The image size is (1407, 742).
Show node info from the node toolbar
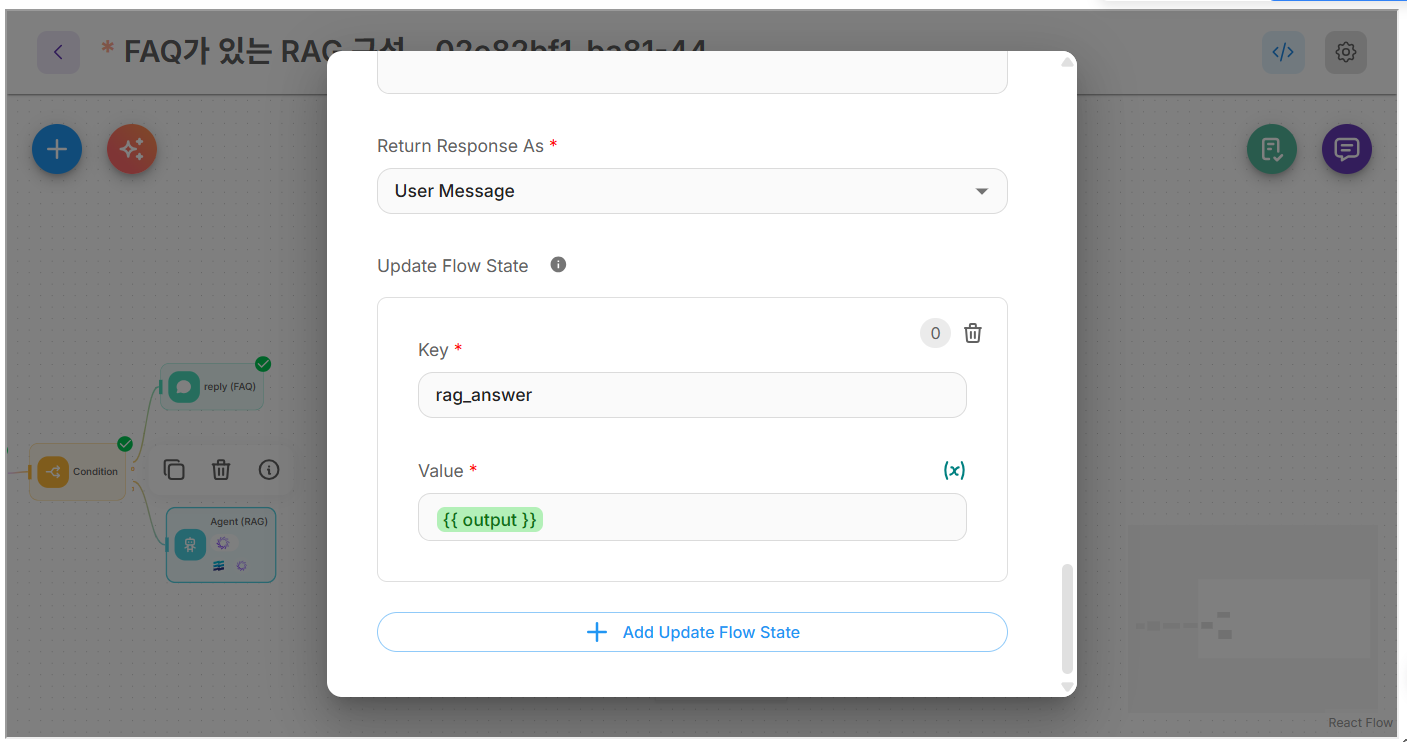point(269,470)
